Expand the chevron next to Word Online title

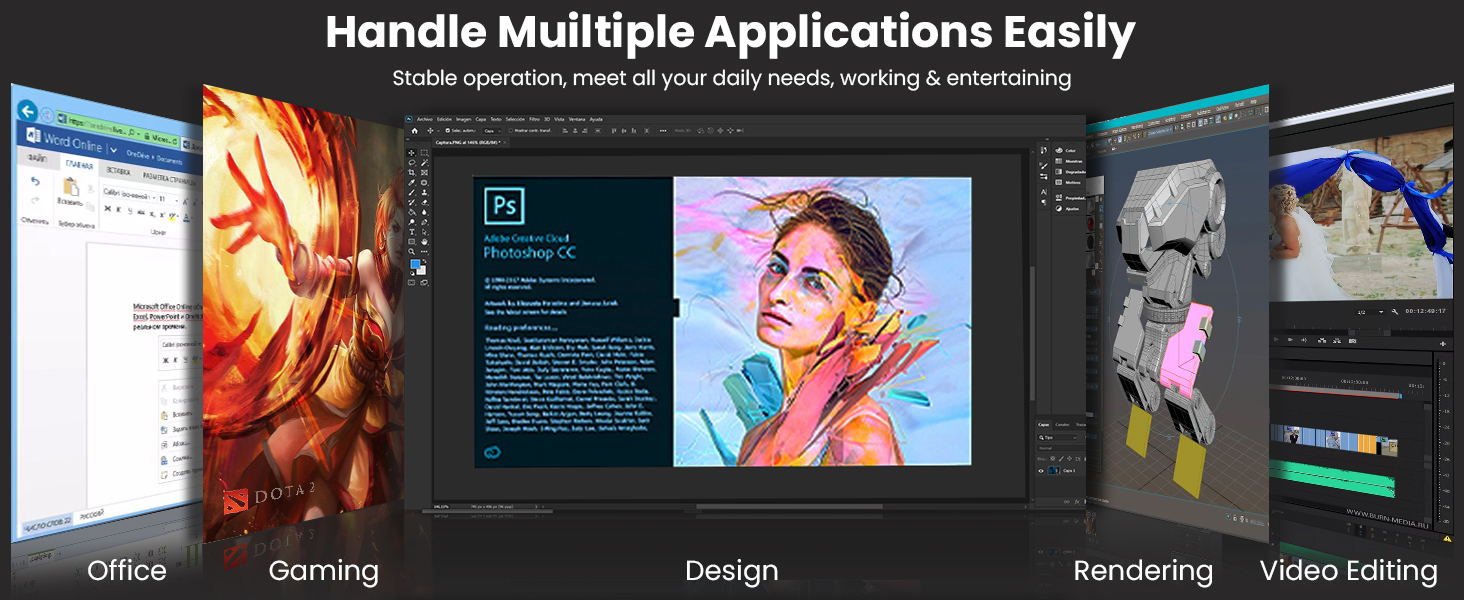click(113, 150)
